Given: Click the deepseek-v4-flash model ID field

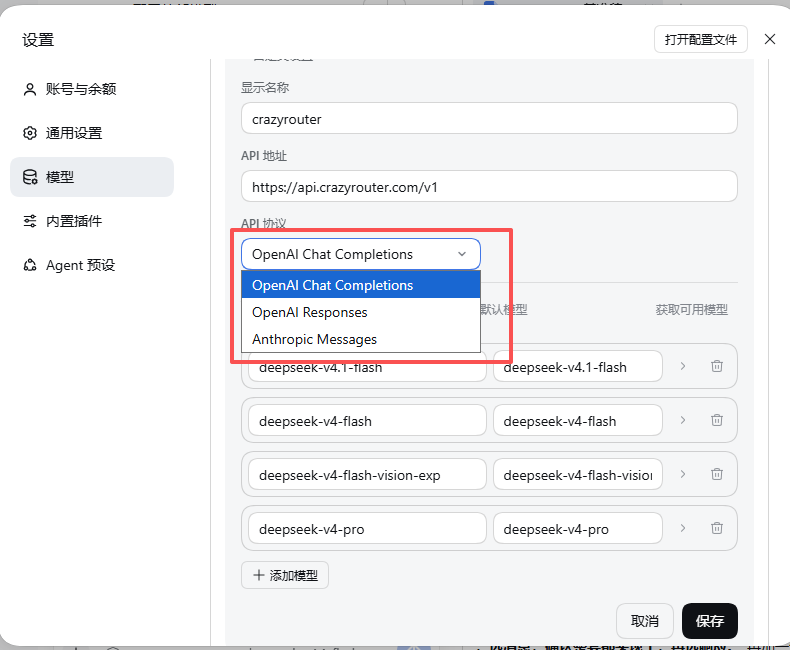Looking at the screenshot, I should pos(367,420).
